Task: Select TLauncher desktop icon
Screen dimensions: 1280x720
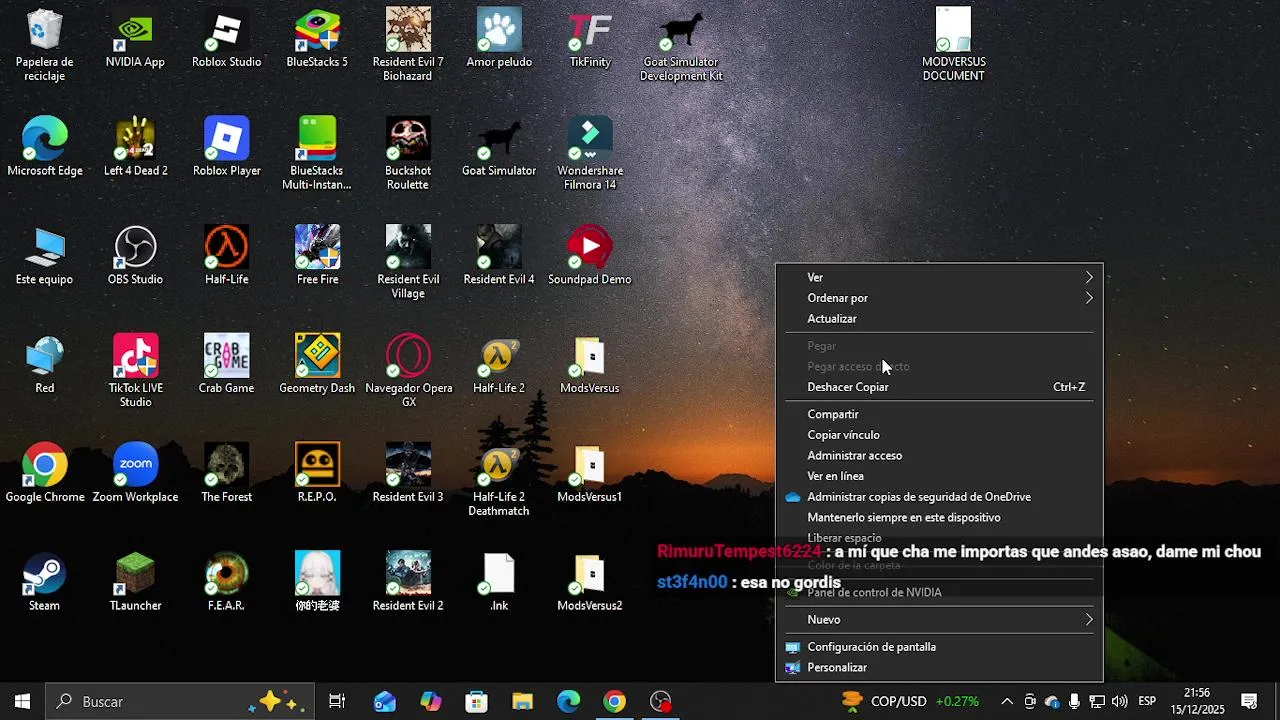Action: [x=135, y=583]
